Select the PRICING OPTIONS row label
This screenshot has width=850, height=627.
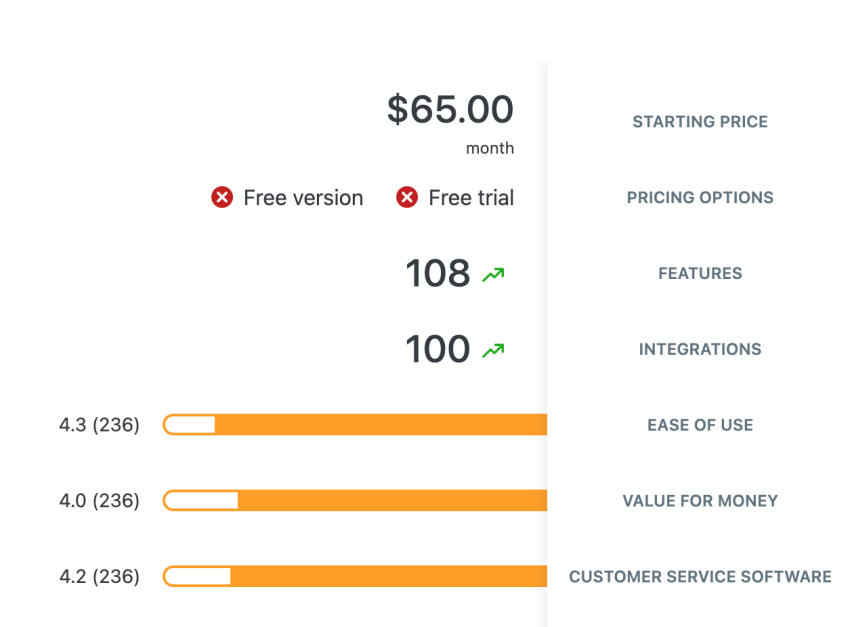(x=700, y=198)
